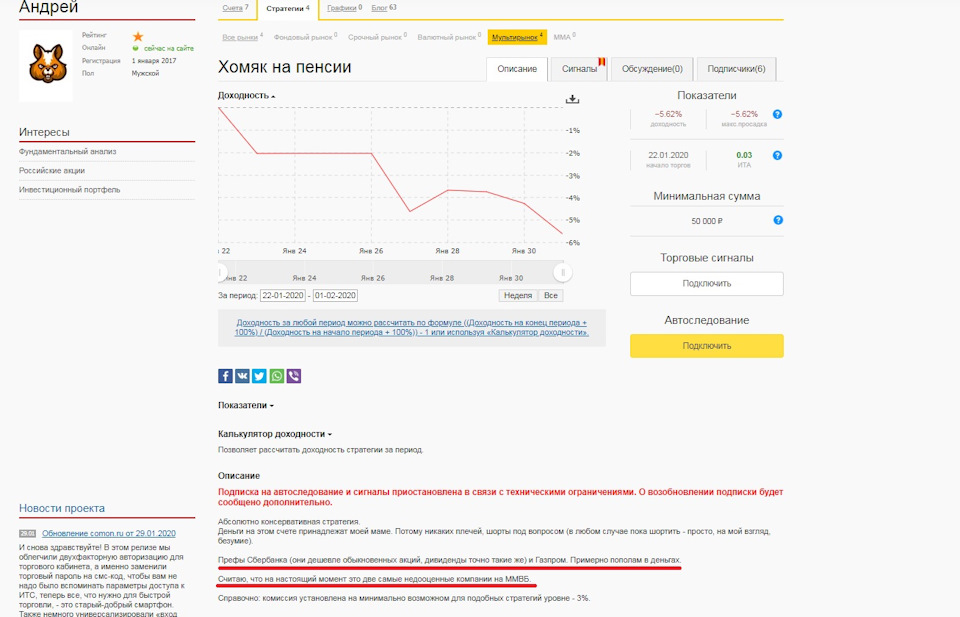
Task: Share the strategy on Facebook
Action: tap(225, 376)
